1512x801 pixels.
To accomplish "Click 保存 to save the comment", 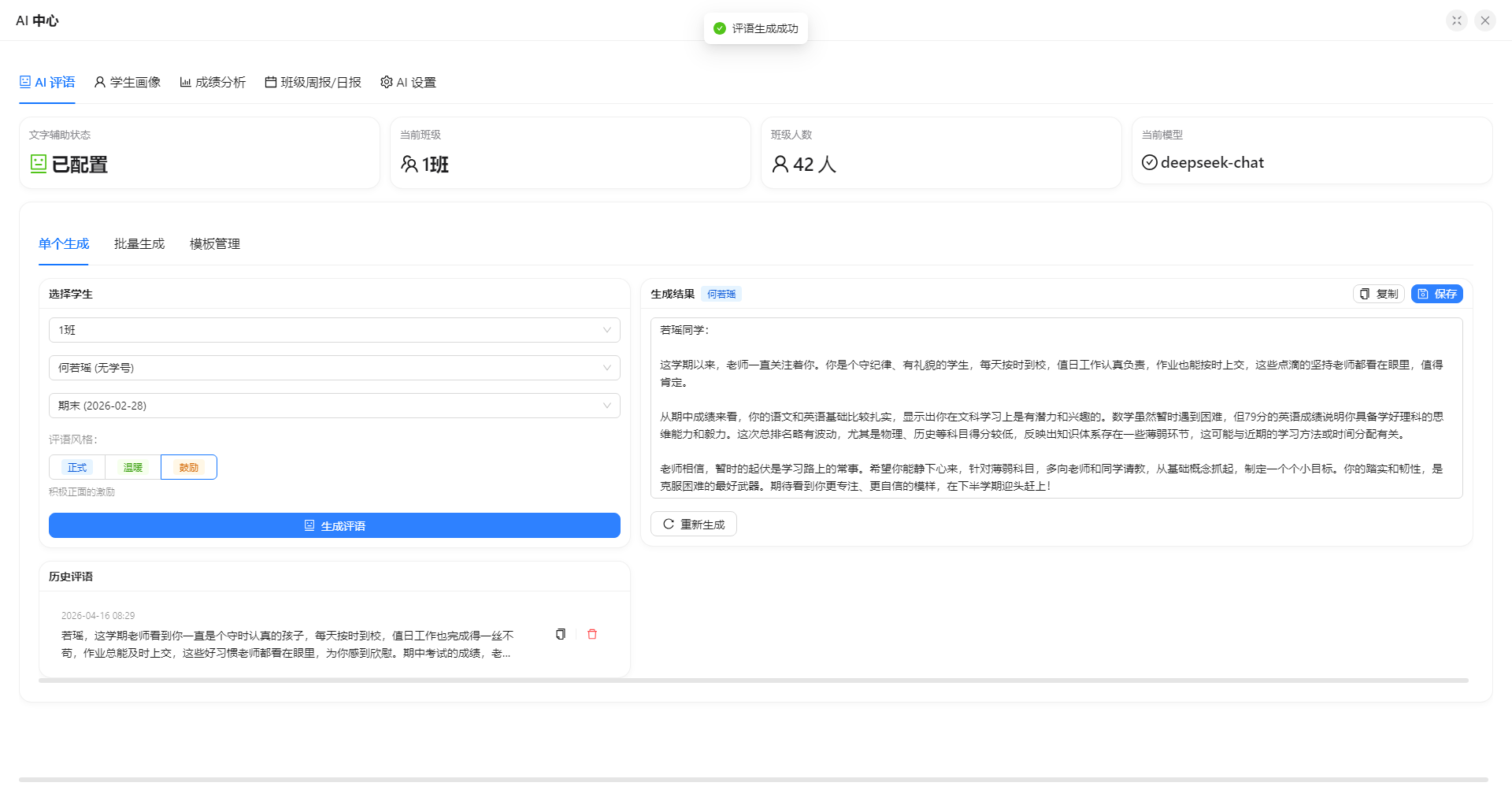I will (1437, 294).
